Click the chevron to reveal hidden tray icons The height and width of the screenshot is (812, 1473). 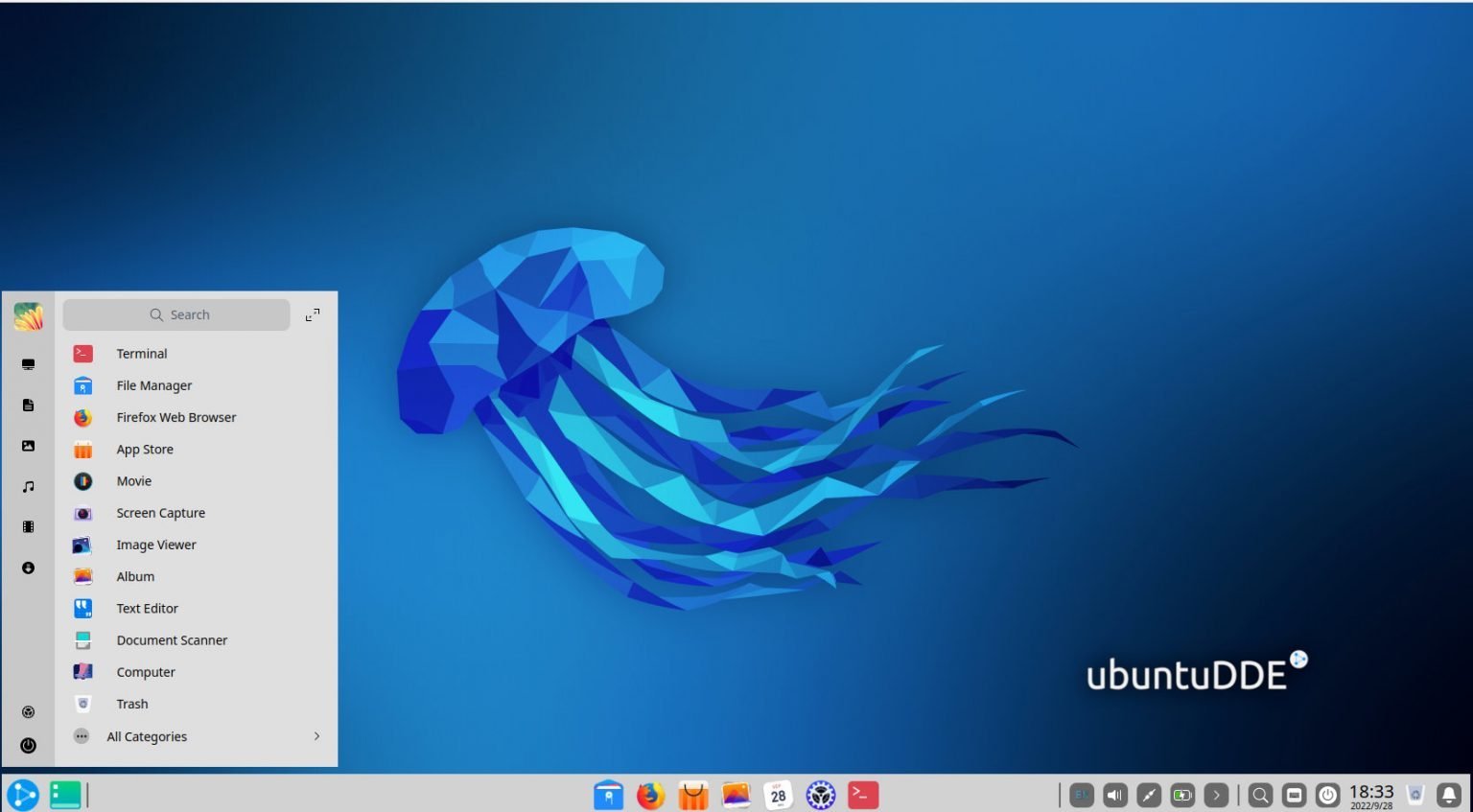pos(1216,795)
